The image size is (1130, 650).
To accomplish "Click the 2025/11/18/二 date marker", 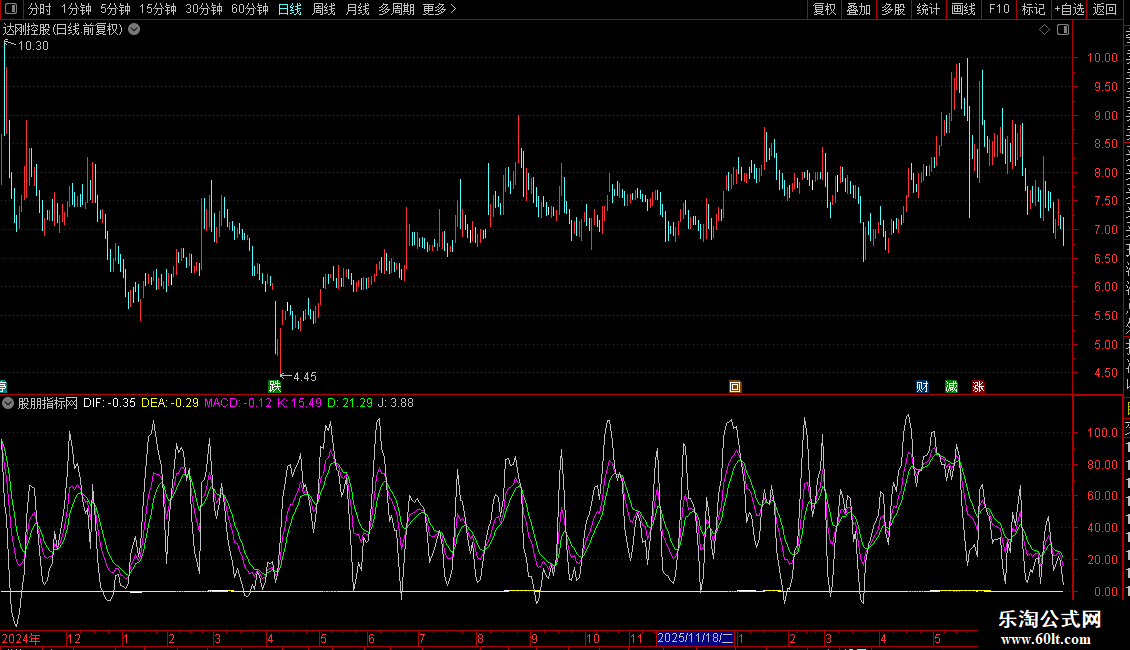I will 695,638.
